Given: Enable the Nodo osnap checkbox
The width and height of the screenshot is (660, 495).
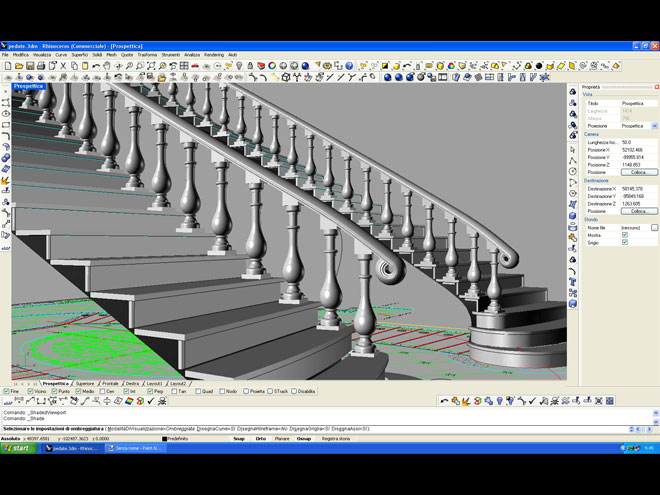Looking at the screenshot, I should [x=222, y=391].
